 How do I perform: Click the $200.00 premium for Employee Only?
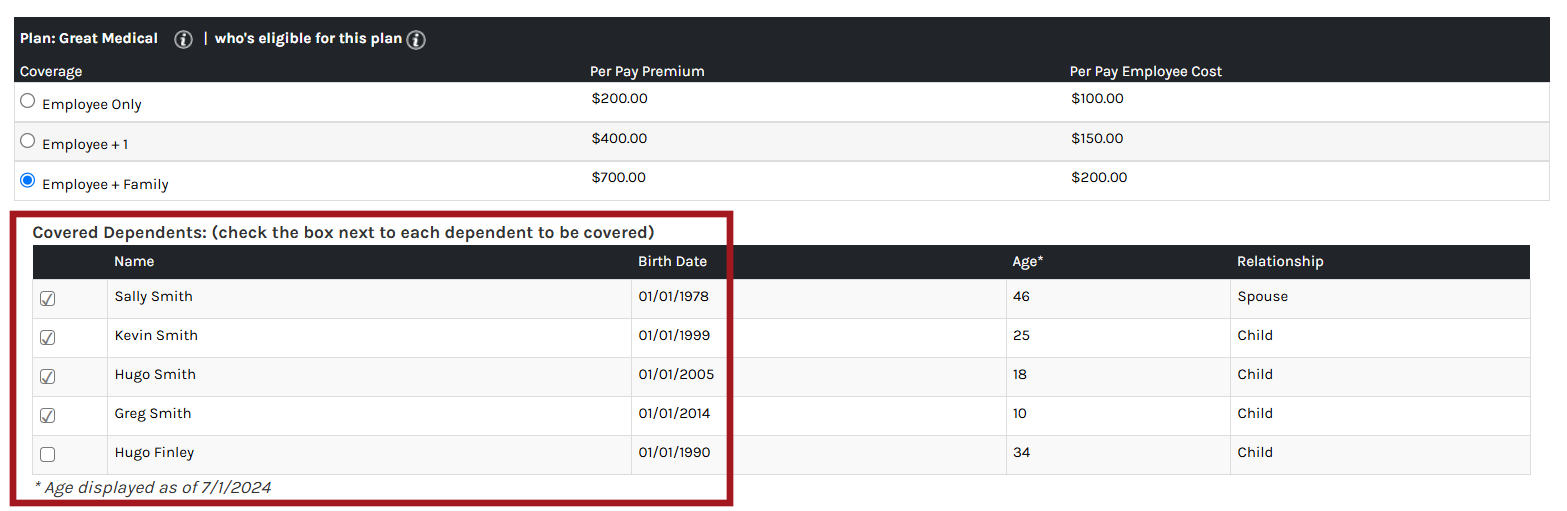(619, 99)
